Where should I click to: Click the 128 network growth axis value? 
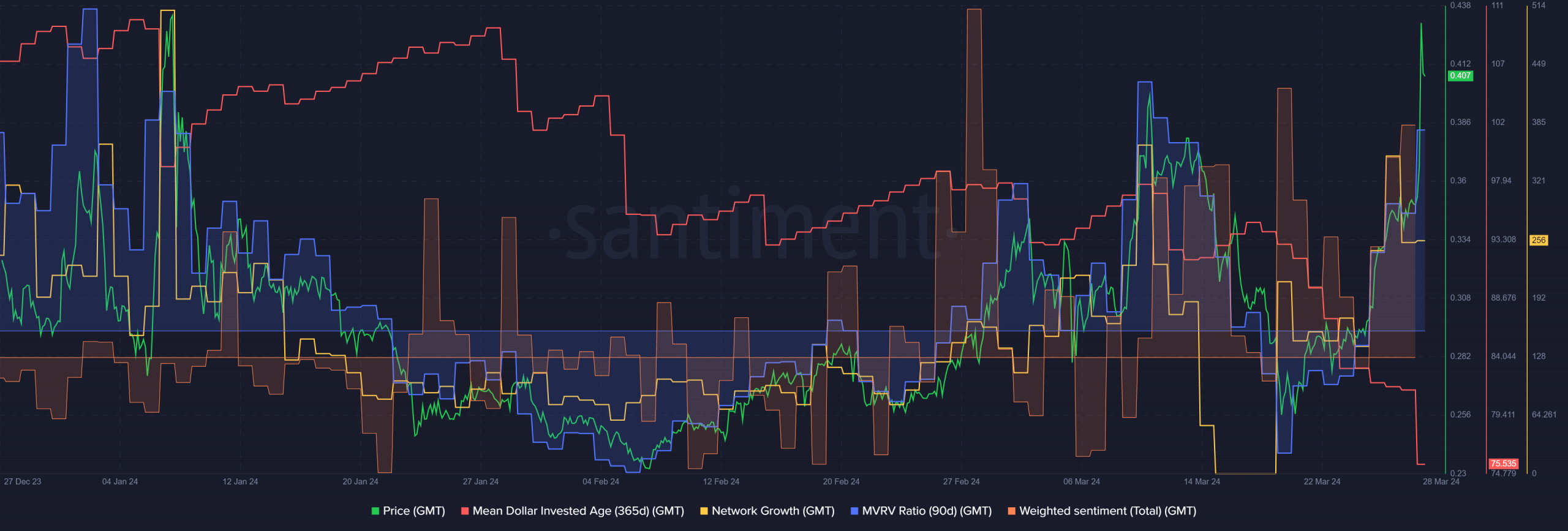tap(1539, 356)
